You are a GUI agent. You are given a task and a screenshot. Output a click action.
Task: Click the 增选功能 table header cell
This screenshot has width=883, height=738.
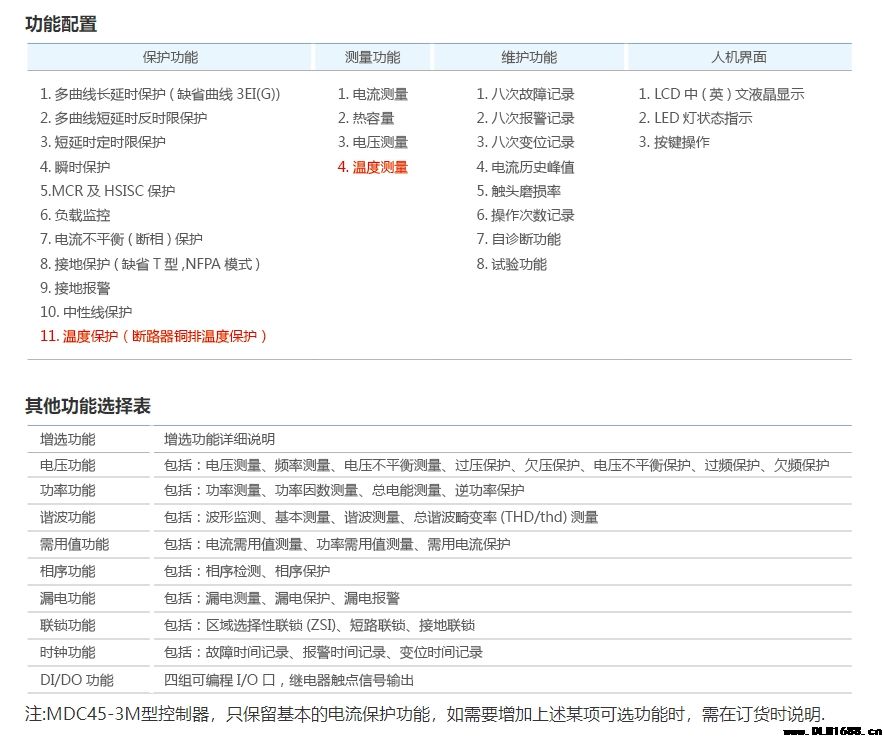click(x=68, y=439)
